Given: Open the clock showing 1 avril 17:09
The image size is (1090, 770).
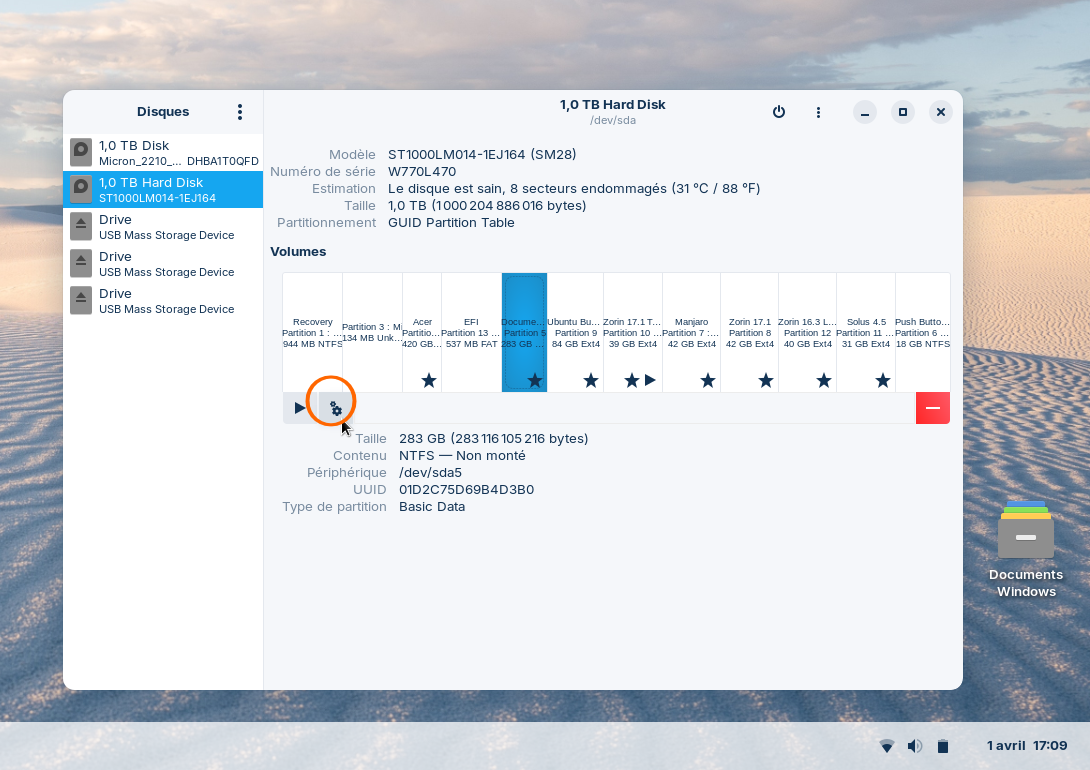Looking at the screenshot, I should (x=1027, y=746).
